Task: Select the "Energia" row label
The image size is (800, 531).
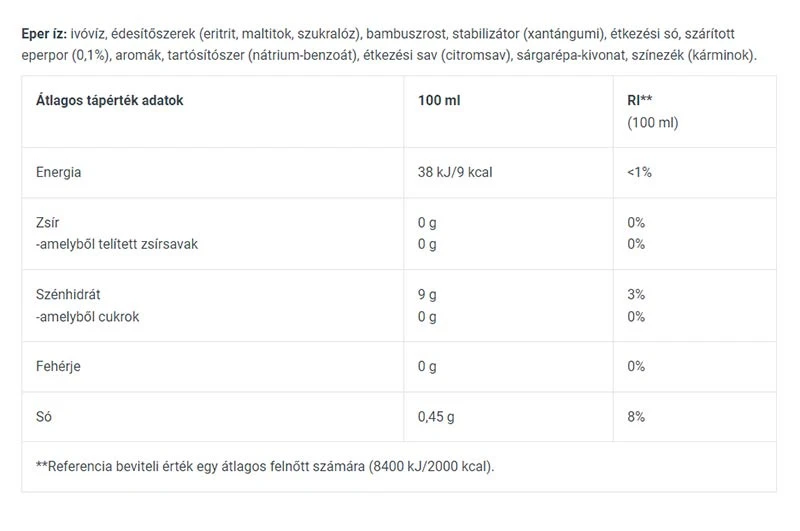Action: [x=58, y=172]
